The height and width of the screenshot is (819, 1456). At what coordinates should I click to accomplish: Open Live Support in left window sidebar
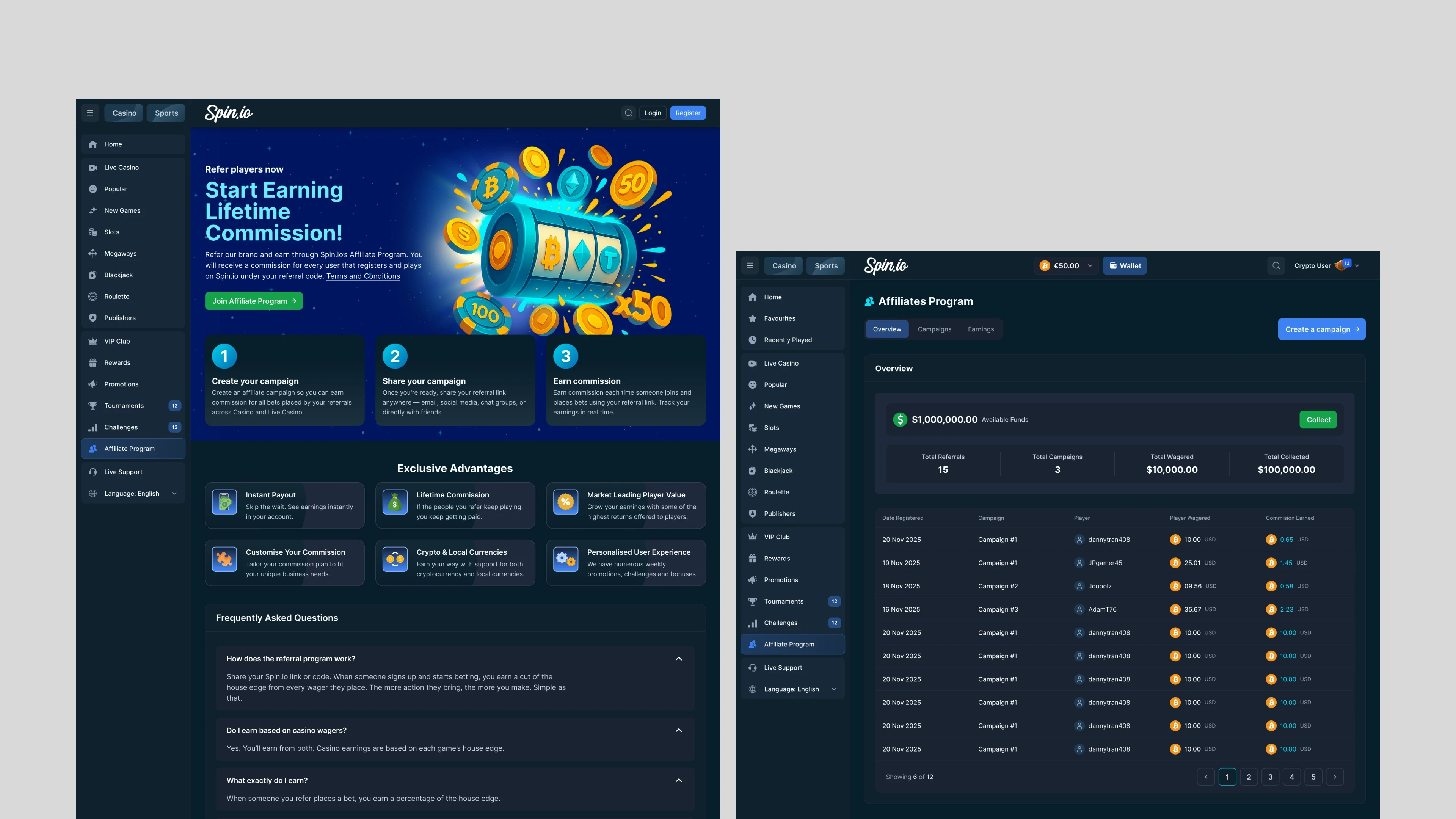tap(133, 472)
